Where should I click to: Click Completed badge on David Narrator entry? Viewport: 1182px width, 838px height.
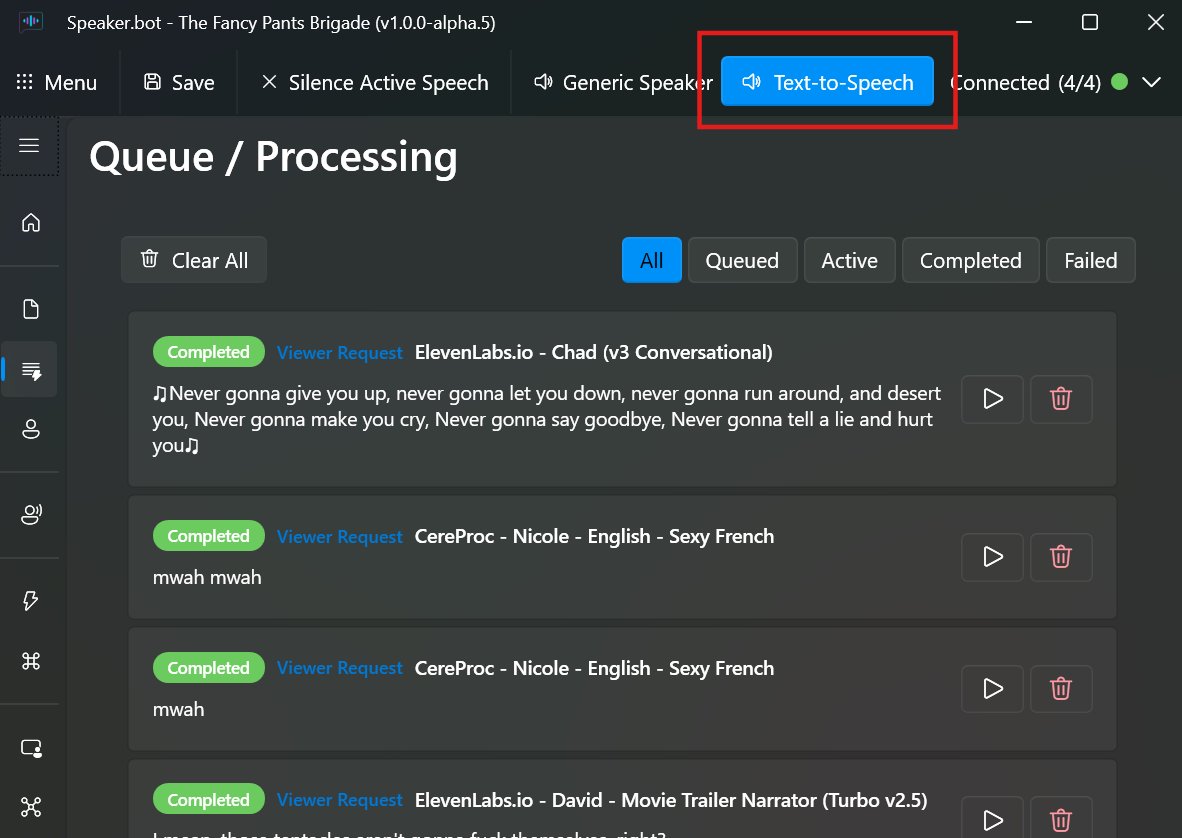[x=209, y=800]
